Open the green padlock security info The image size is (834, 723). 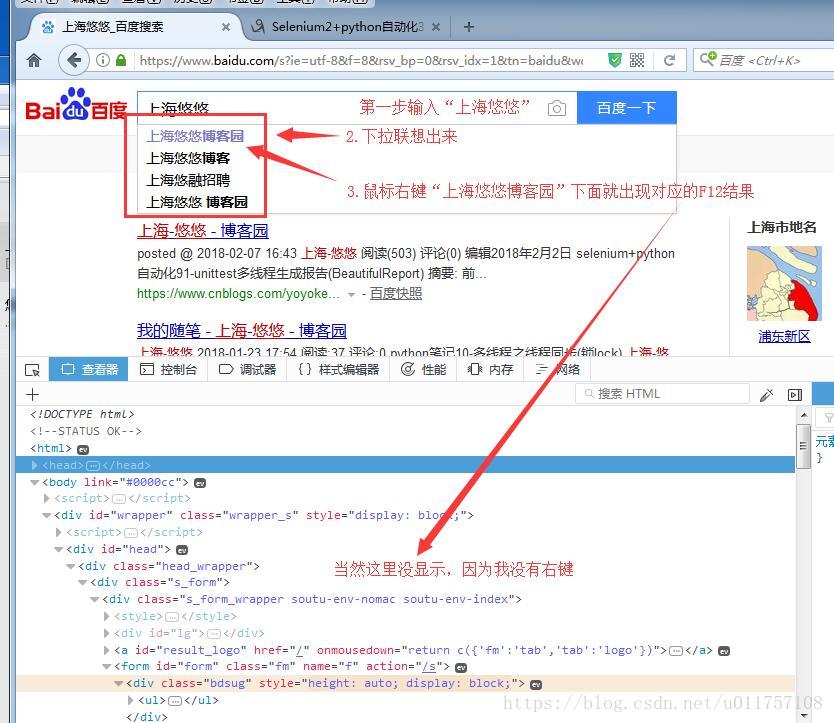click(x=121, y=60)
